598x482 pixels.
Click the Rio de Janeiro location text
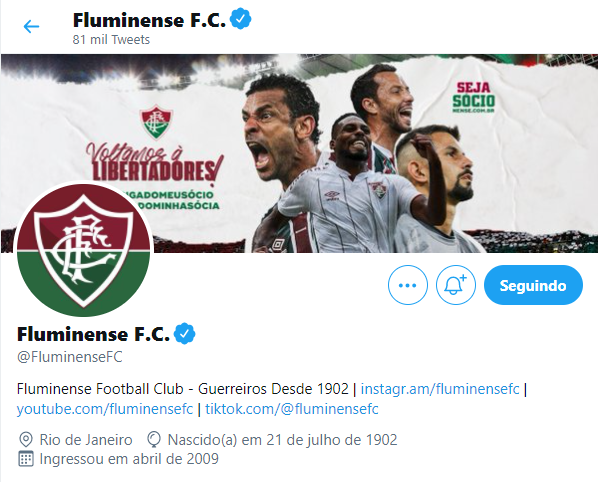(86, 440)
